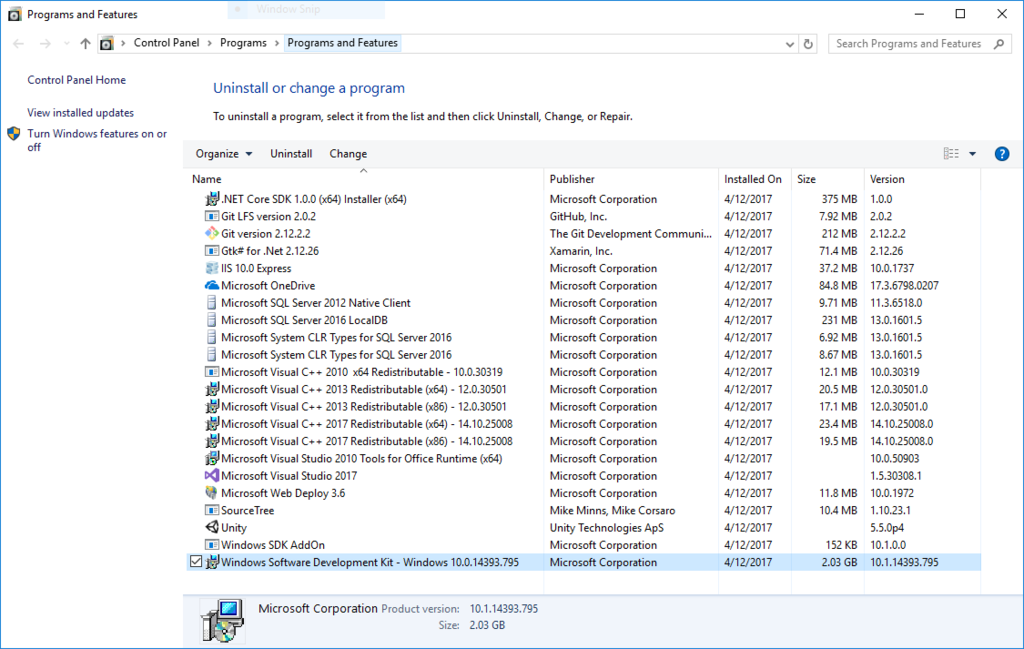Select the 8.67 MB CLR Types row

point(584,355)
